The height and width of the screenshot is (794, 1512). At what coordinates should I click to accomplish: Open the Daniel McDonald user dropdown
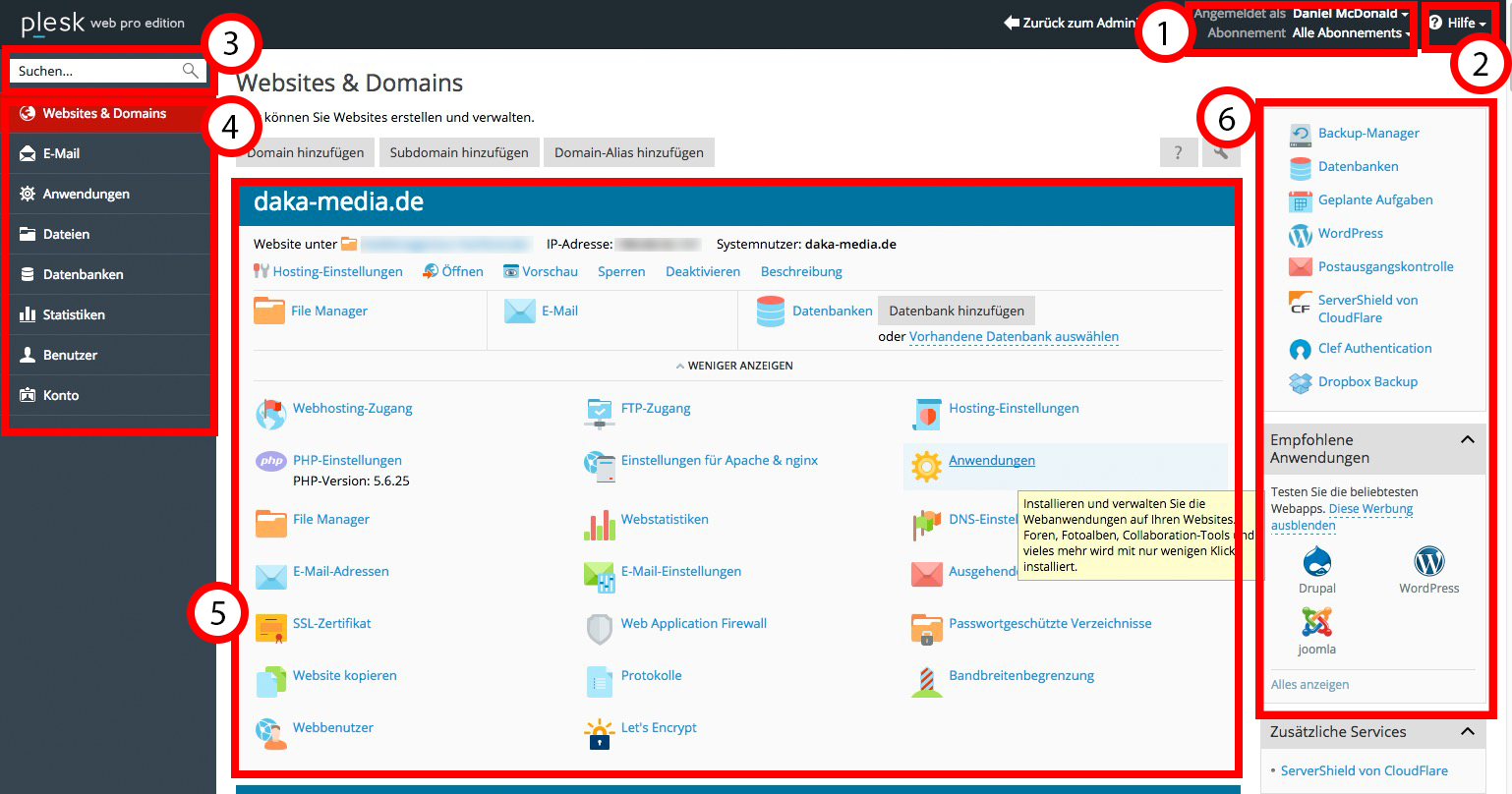coord(1351,14)
